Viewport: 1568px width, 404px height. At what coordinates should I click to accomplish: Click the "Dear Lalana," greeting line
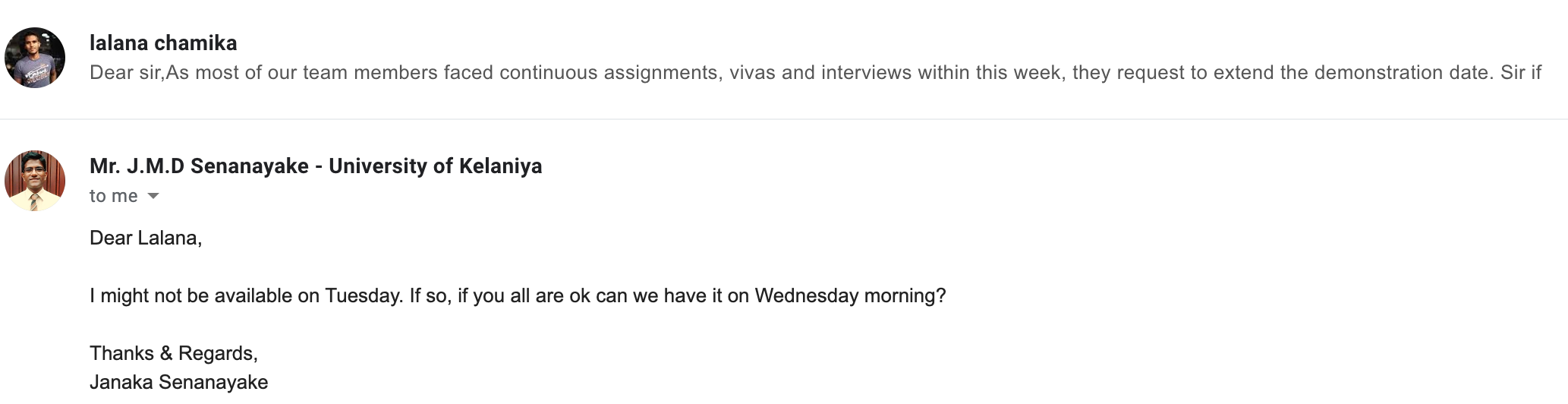(x=146, y=238)
